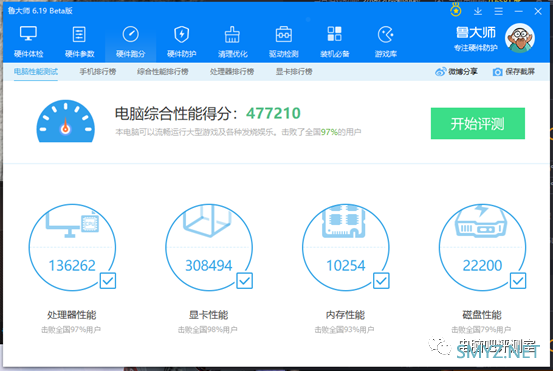This screenshot has width=553, height=371.
Task: Toggle the 处理器性能 test checkbox
Action: click(108, 281)
